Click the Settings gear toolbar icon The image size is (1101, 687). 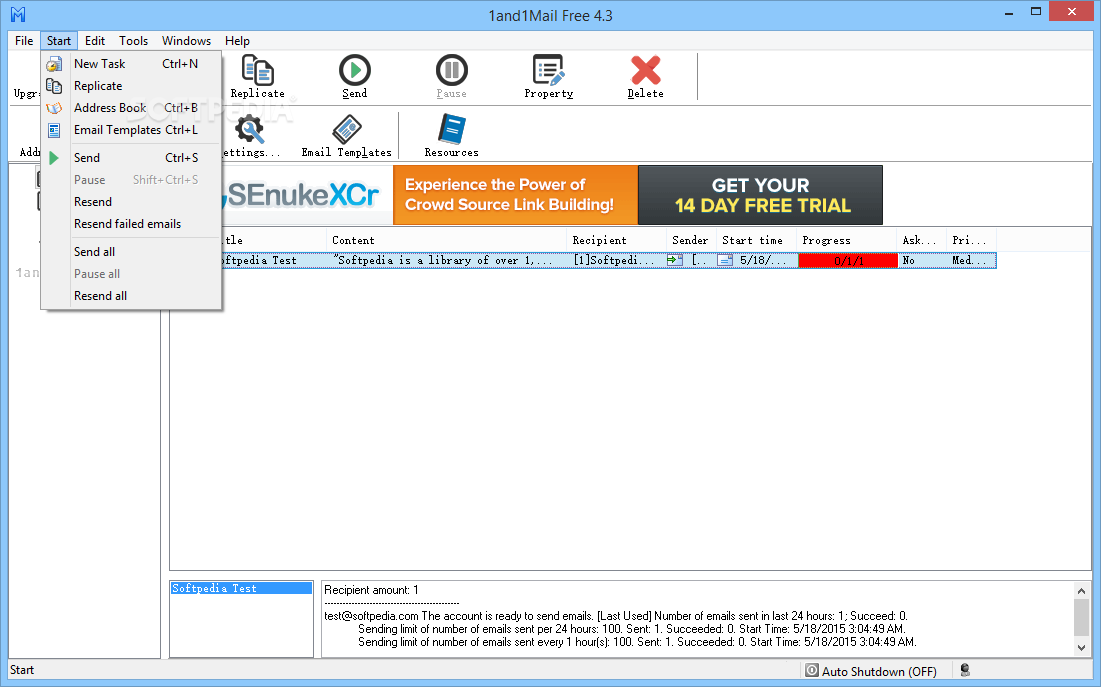click(249, 129)
